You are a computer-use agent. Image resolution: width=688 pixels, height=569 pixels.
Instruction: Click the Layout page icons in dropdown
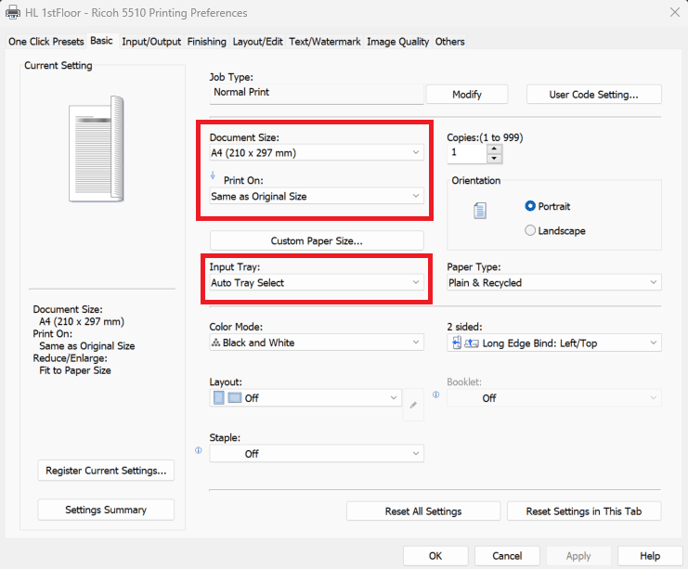point(227,398)
